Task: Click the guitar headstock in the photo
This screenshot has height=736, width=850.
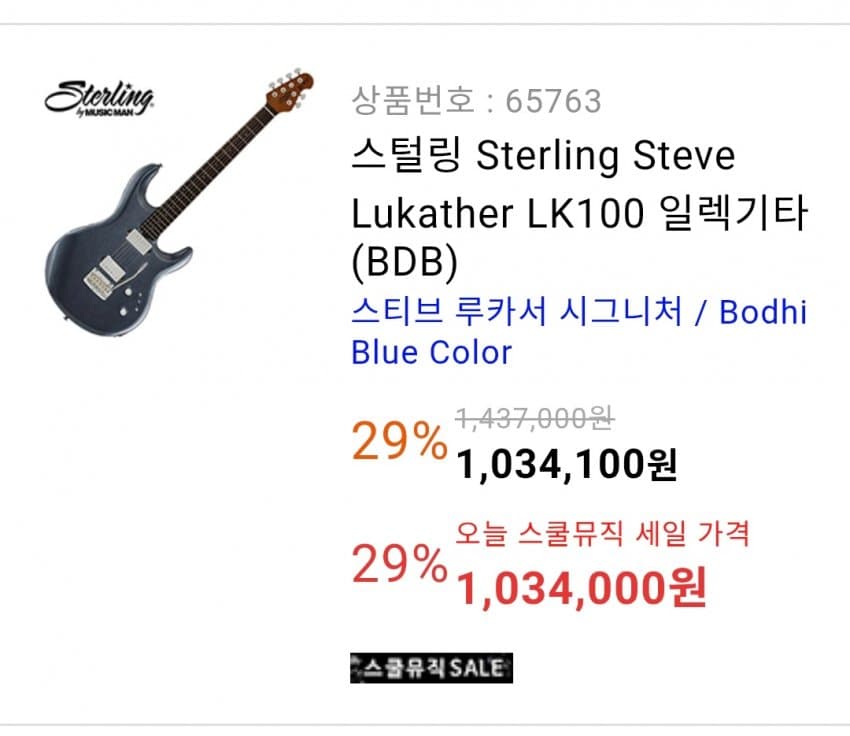Action: pos(290,88)
